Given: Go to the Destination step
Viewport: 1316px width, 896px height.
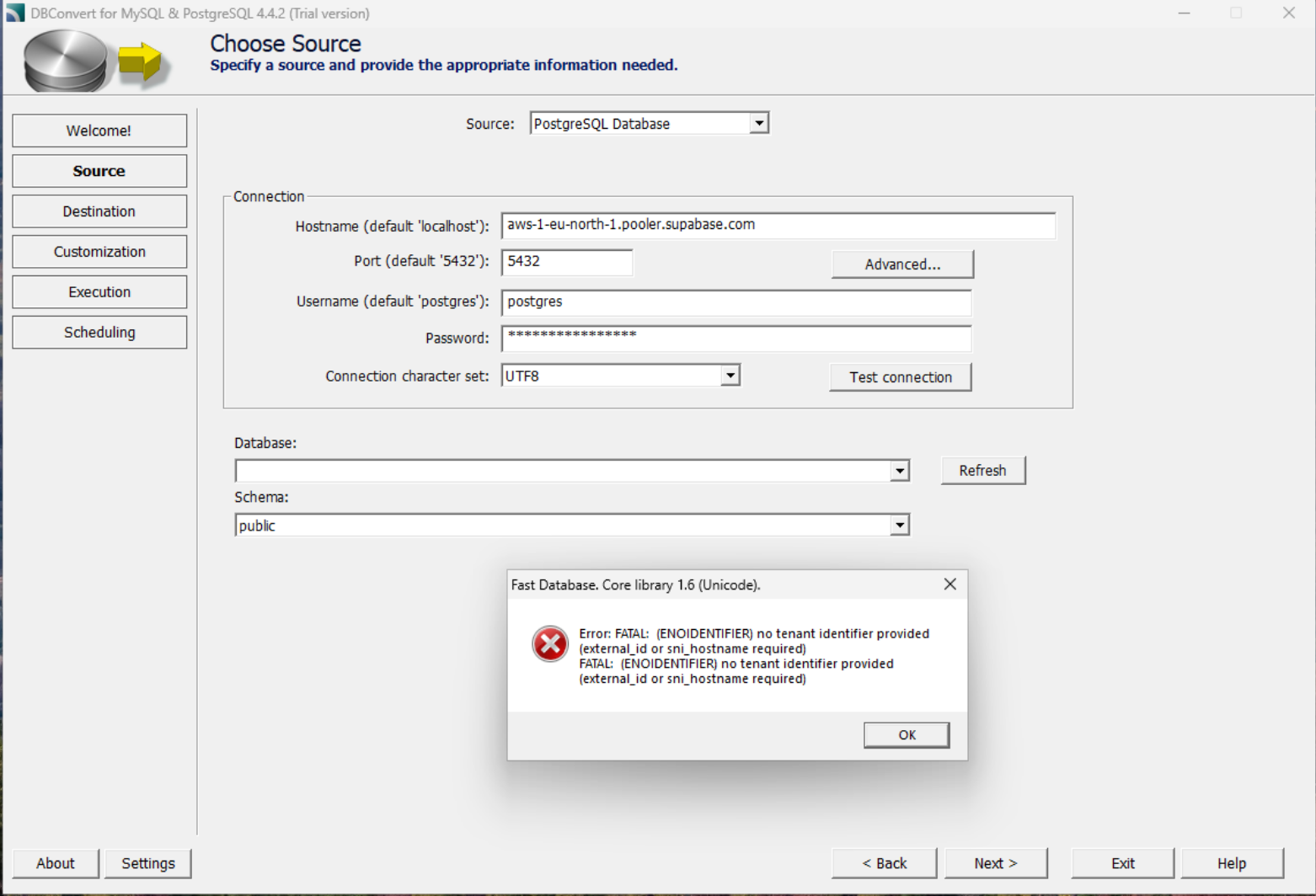Looking at the screenshot, I should (x=99, y=211).
